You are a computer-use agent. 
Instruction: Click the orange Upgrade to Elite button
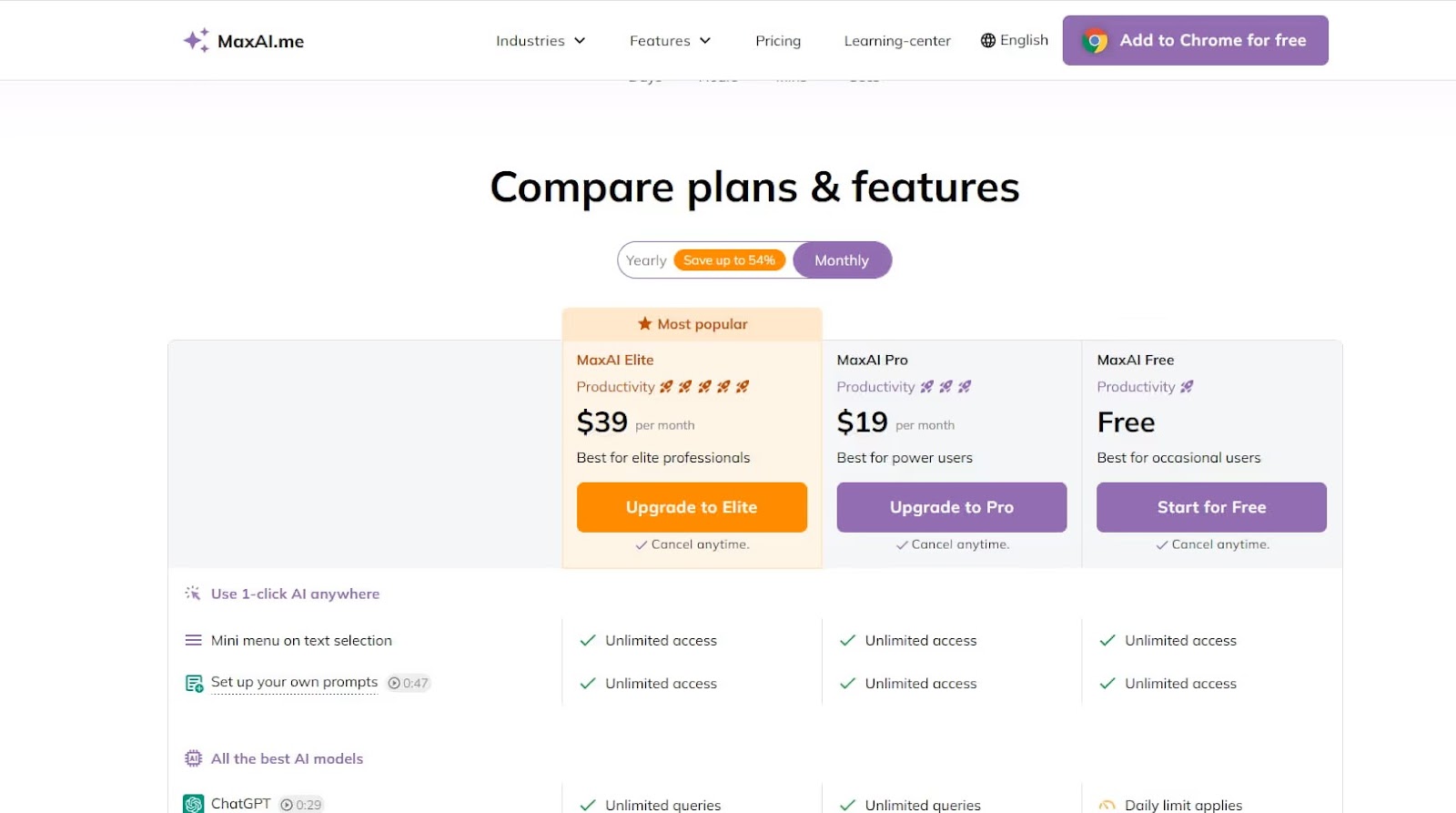pyautogui.click(x=692, y=507)
